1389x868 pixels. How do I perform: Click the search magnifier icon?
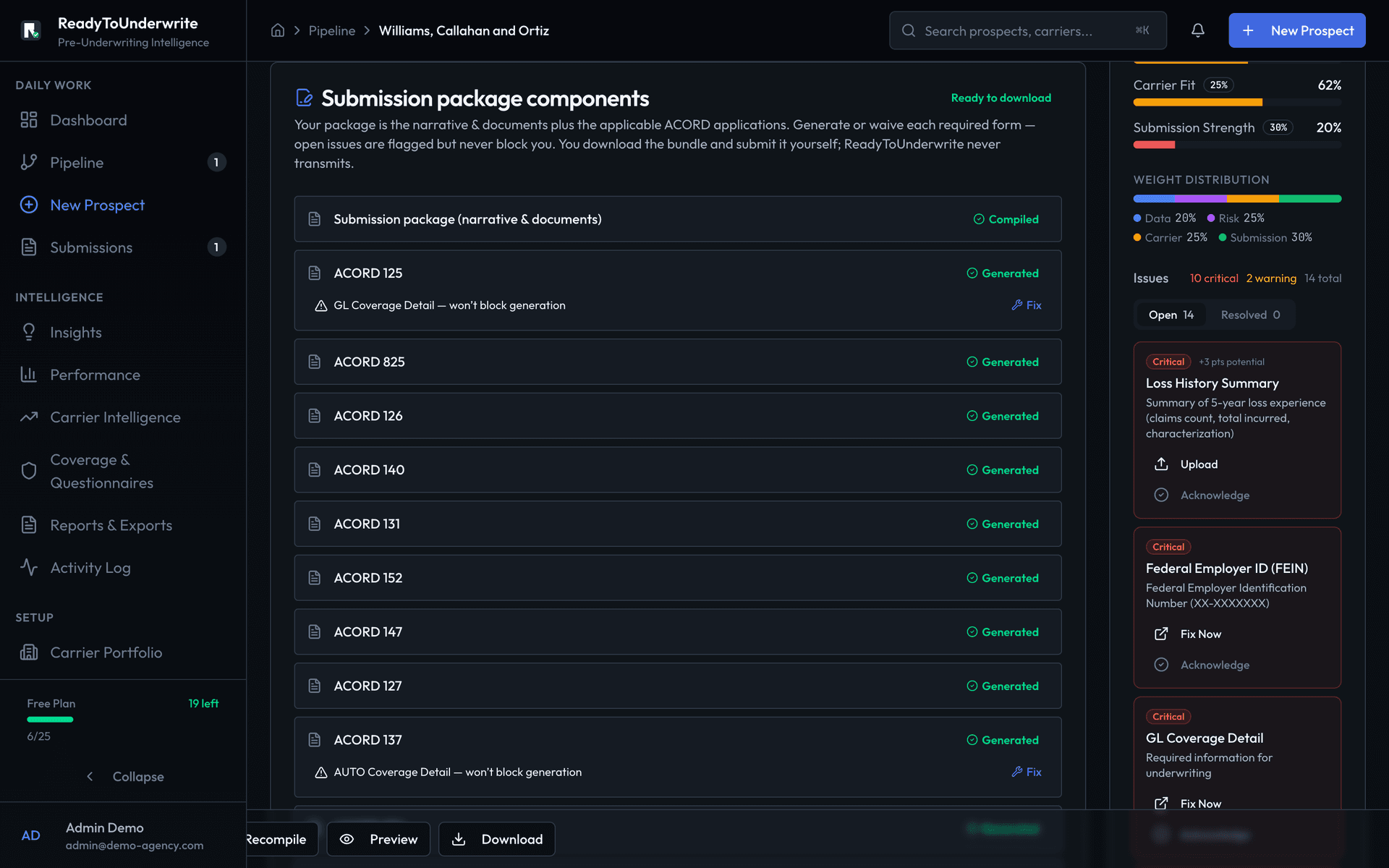tap(909, 30)
